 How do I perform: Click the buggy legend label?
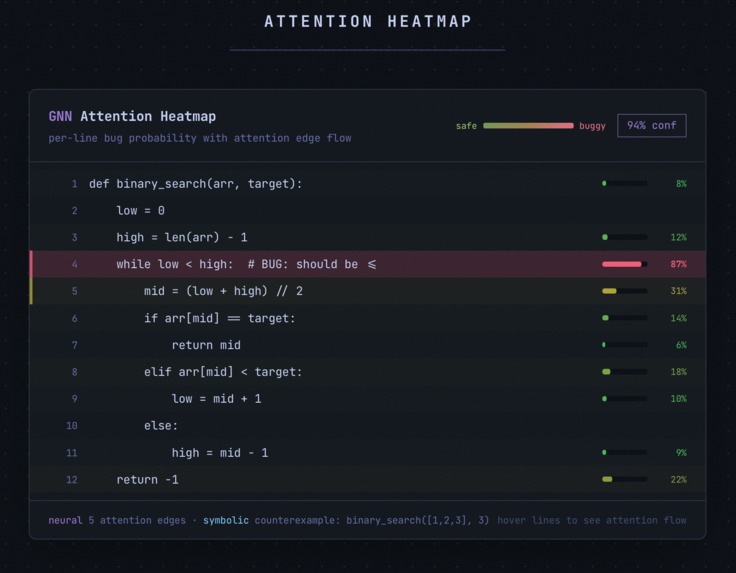coord(592,126)
